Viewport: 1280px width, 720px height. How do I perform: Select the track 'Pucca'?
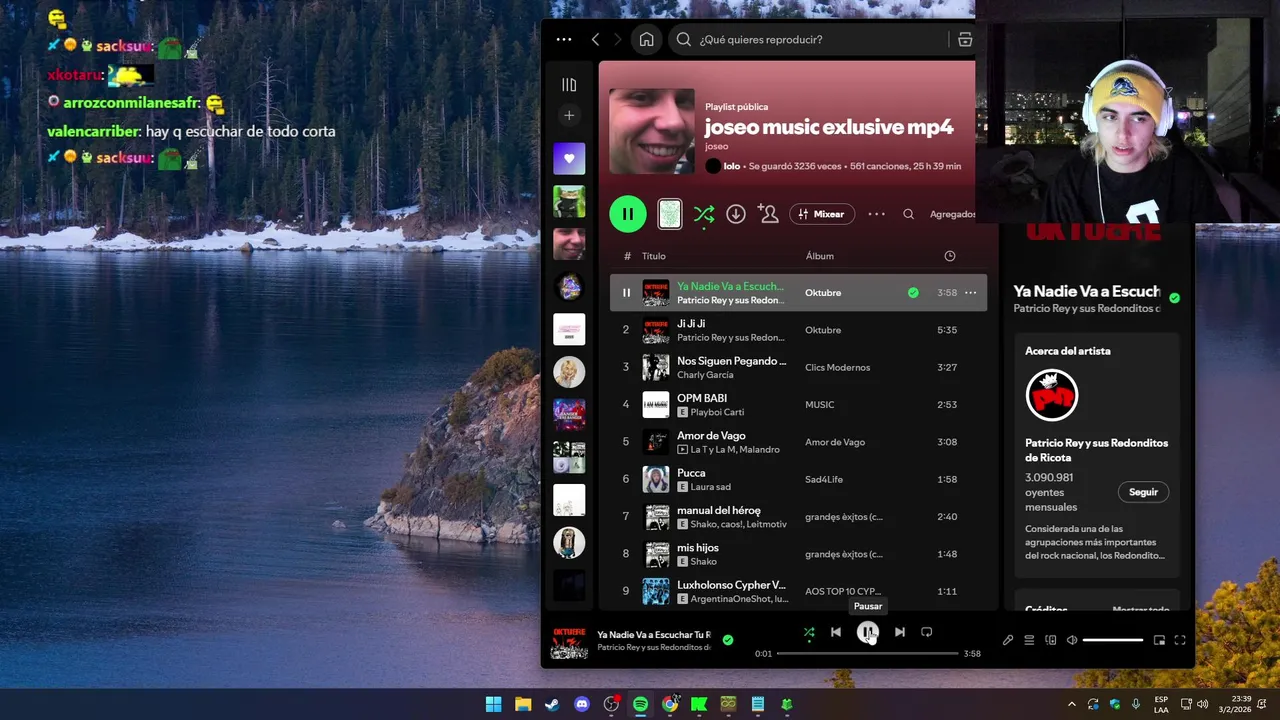[691, 473]
